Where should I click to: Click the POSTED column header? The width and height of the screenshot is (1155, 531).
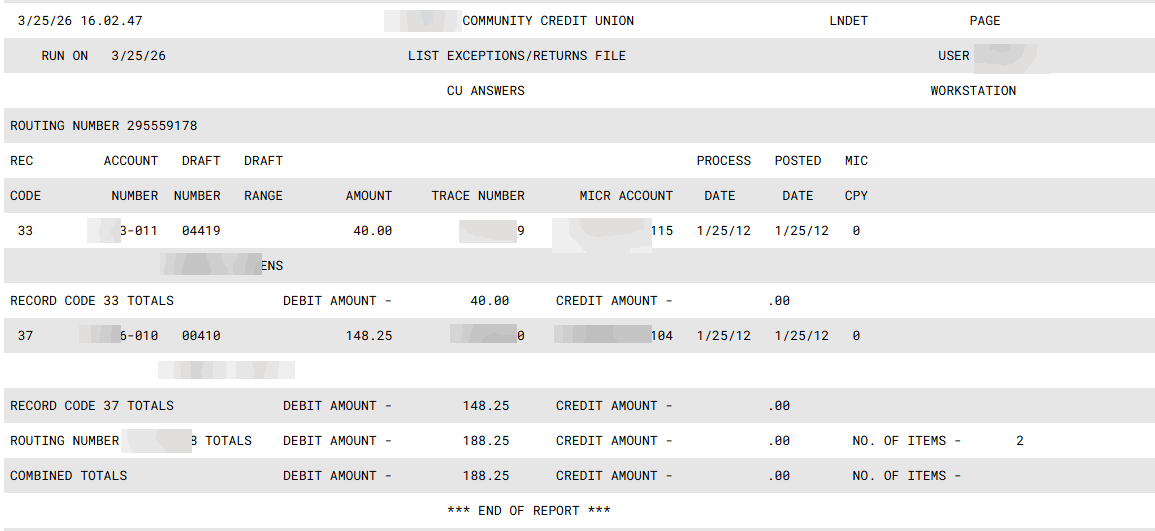pyautogui.click(x=797, y=161)
